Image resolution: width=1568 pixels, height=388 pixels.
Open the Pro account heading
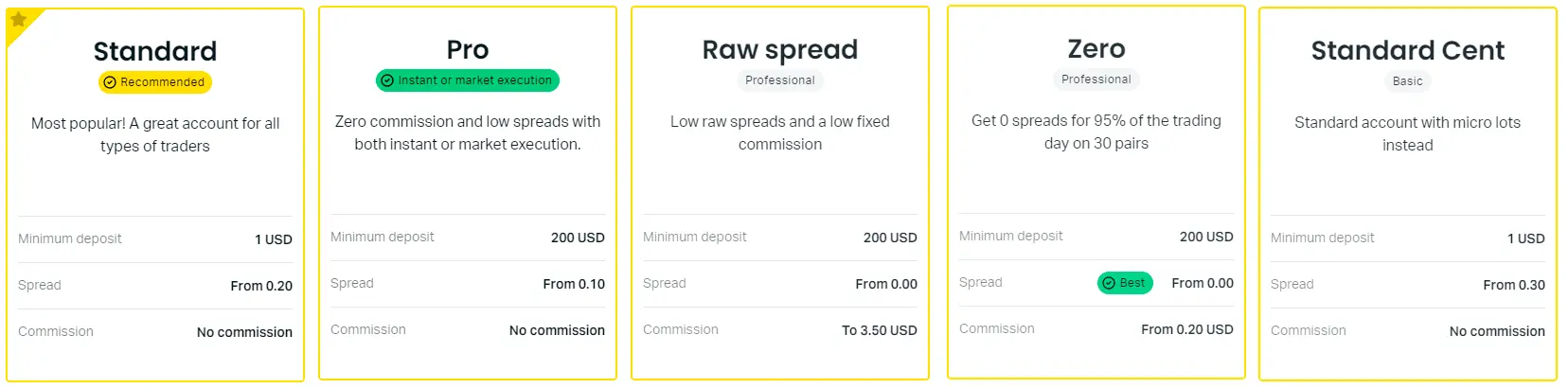point(468,49)
